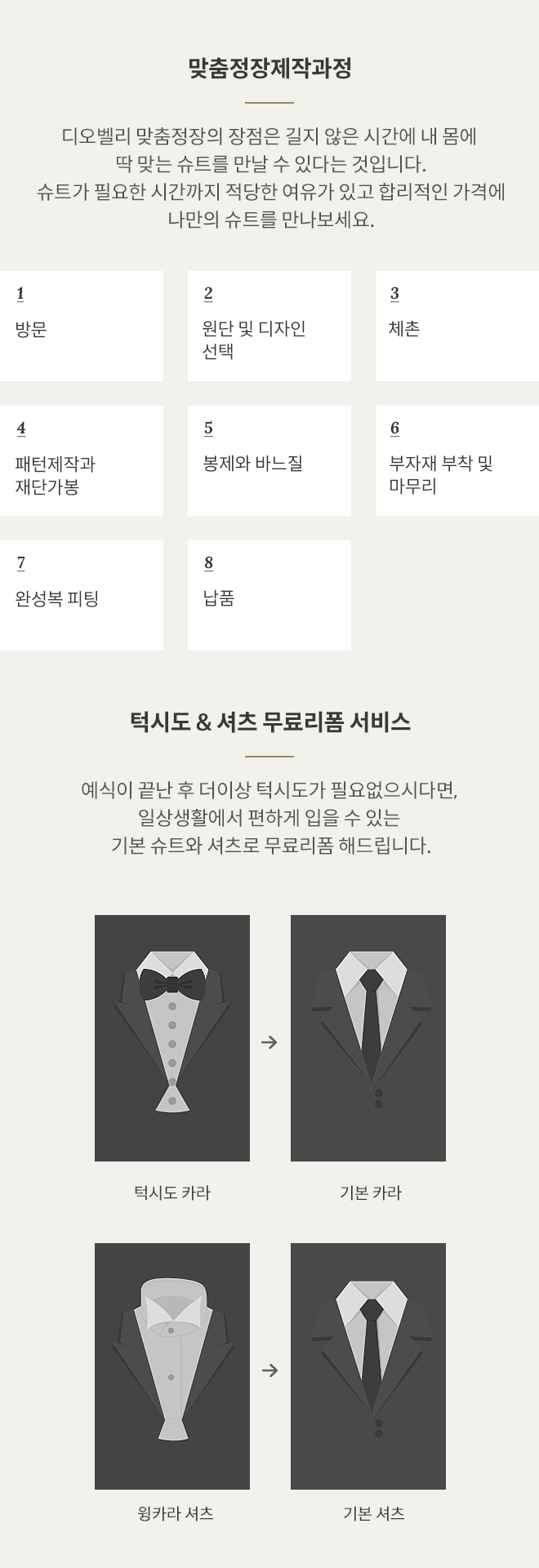Select step 7 완성복 피팅 card
Image resolution: width=539 pixels, height=1568 pixels.
pyautogui.click(x=82, y=595)
